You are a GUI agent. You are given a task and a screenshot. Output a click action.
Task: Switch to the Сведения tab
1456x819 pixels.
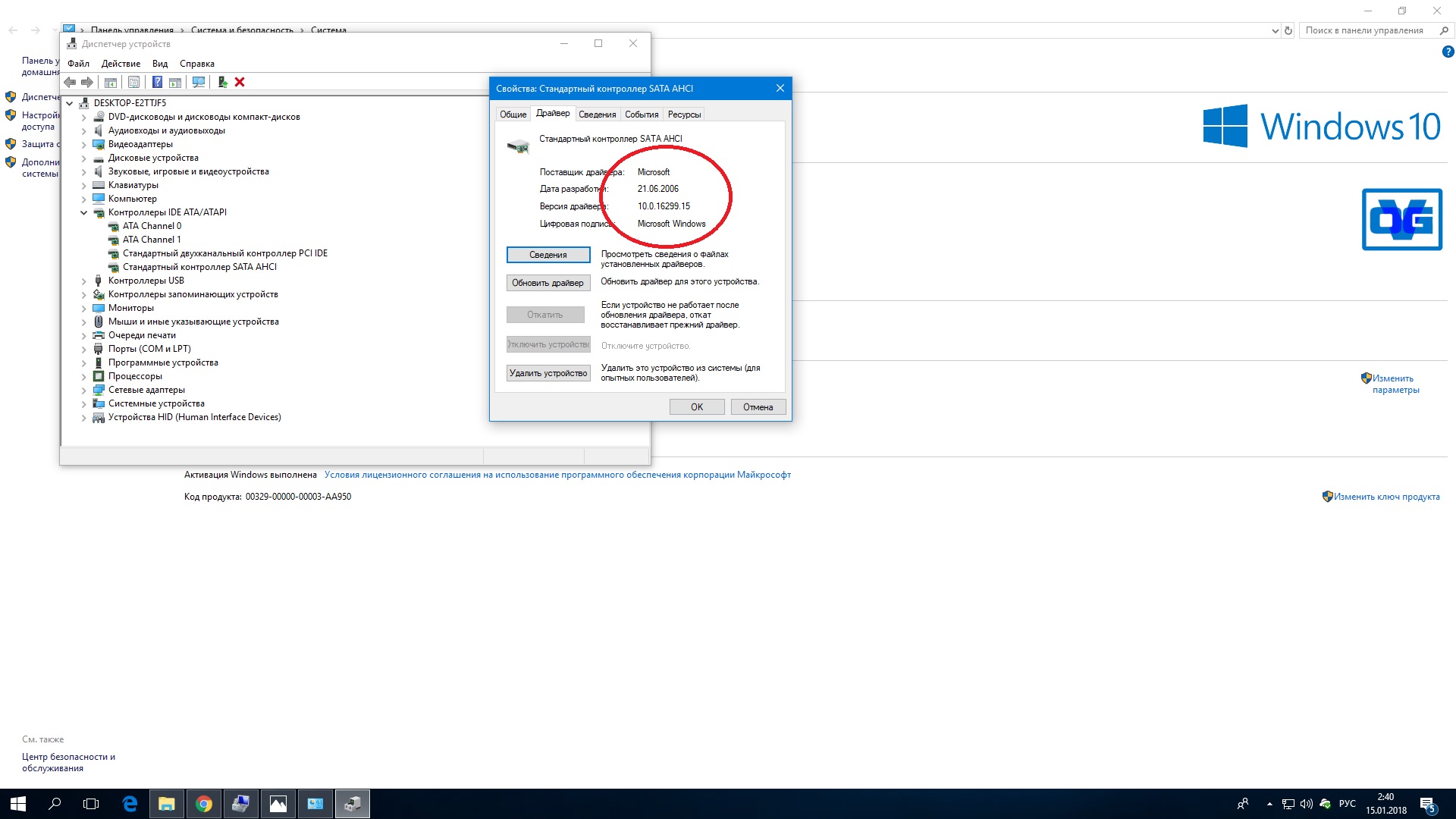point(597,115)
